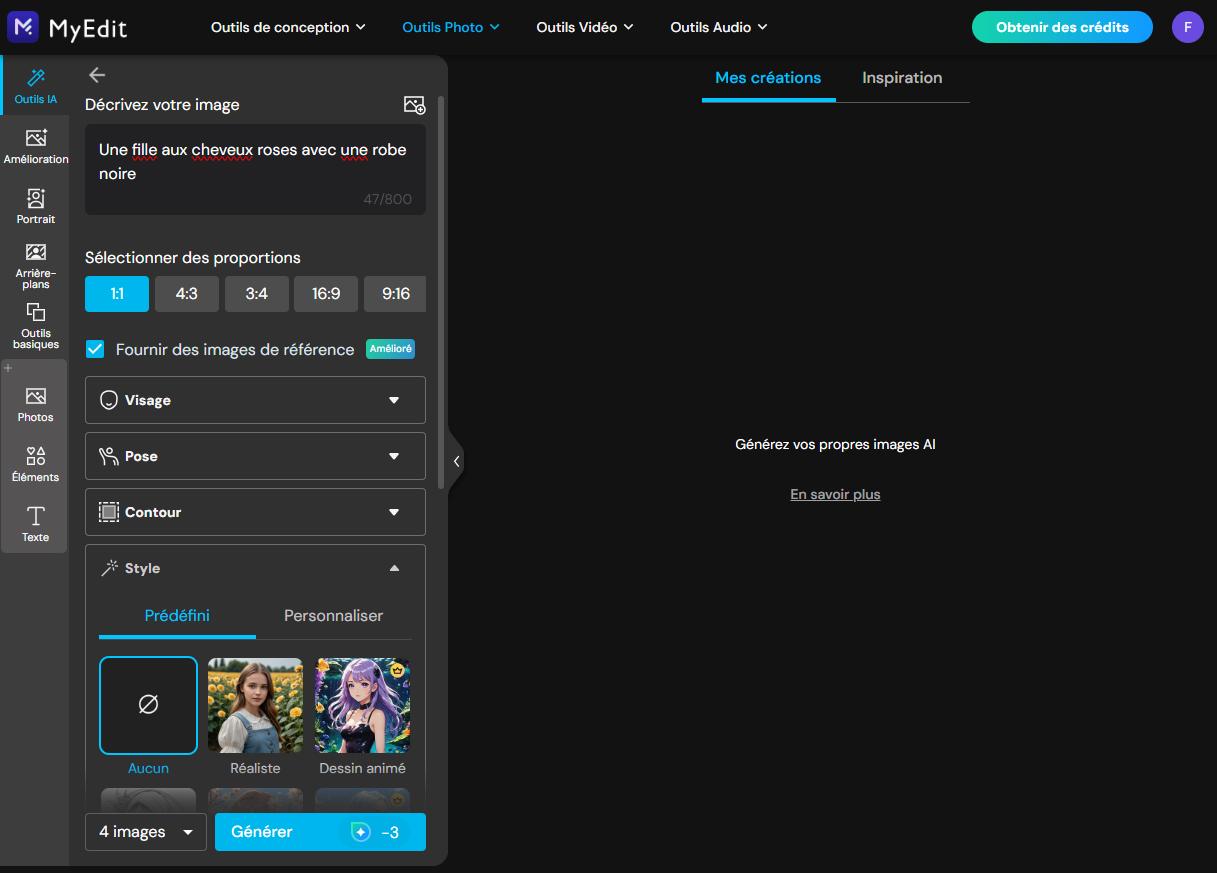Open Outils de conception menu
Screen dimensions: 1217x873
pyautogui.click(x=288, y=27)
